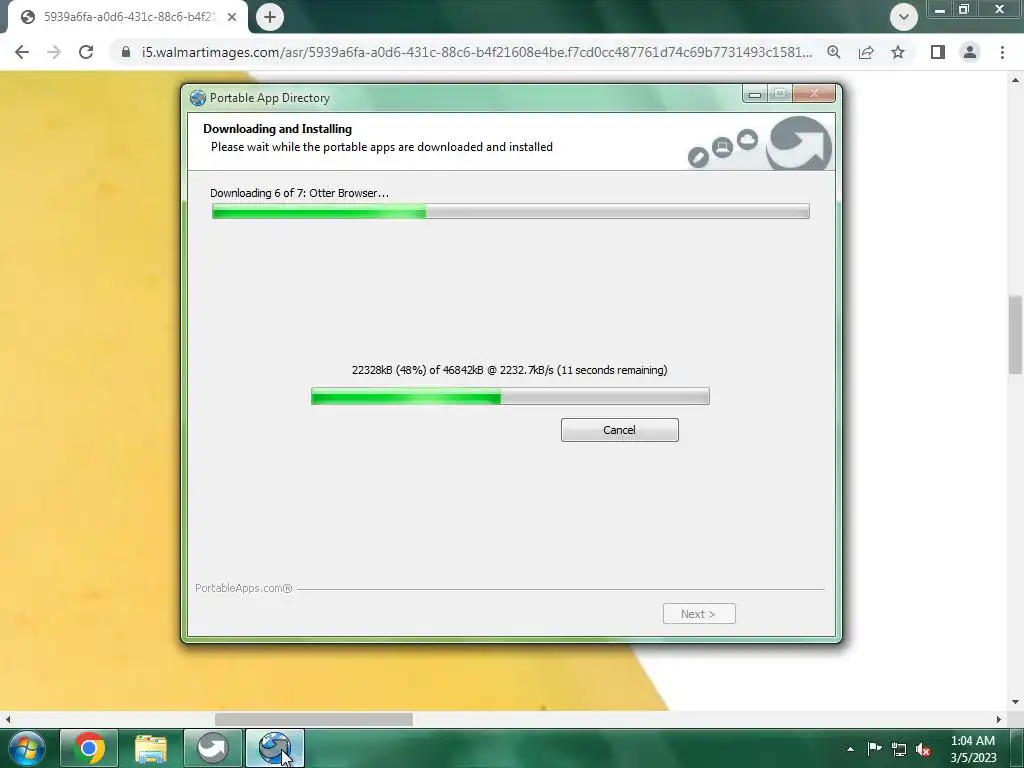Click the Portable App Directory taskbar button
The width and height of the screenshot is (1024, 768).
point(275,748)
